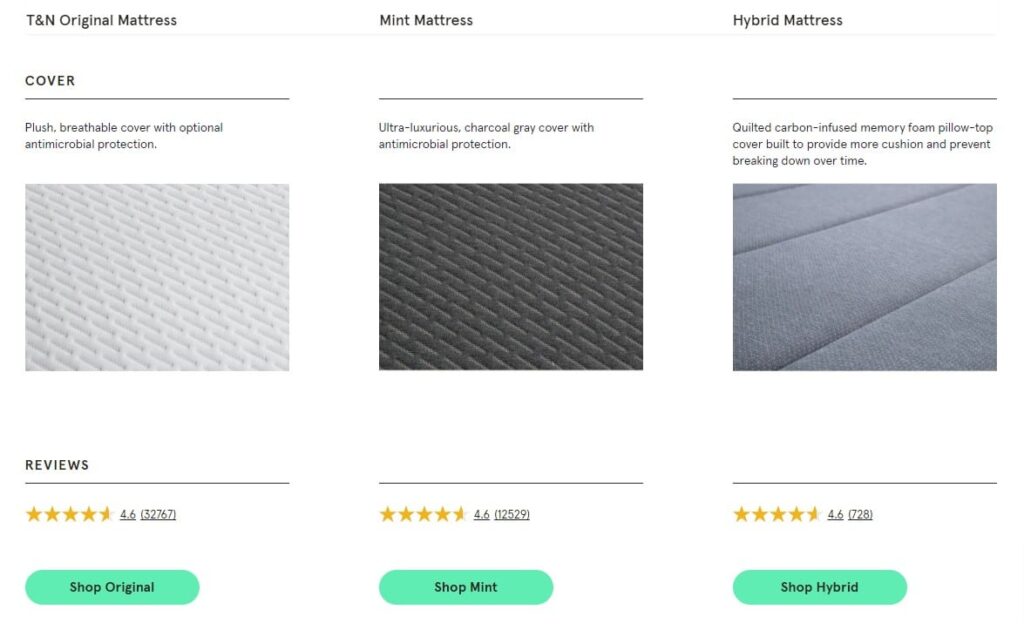Click the Hybrid Mattress 4.6 rating
The height and width of the screenshot is (637, 1024).
pyautogui.click(x=835, y=514)
